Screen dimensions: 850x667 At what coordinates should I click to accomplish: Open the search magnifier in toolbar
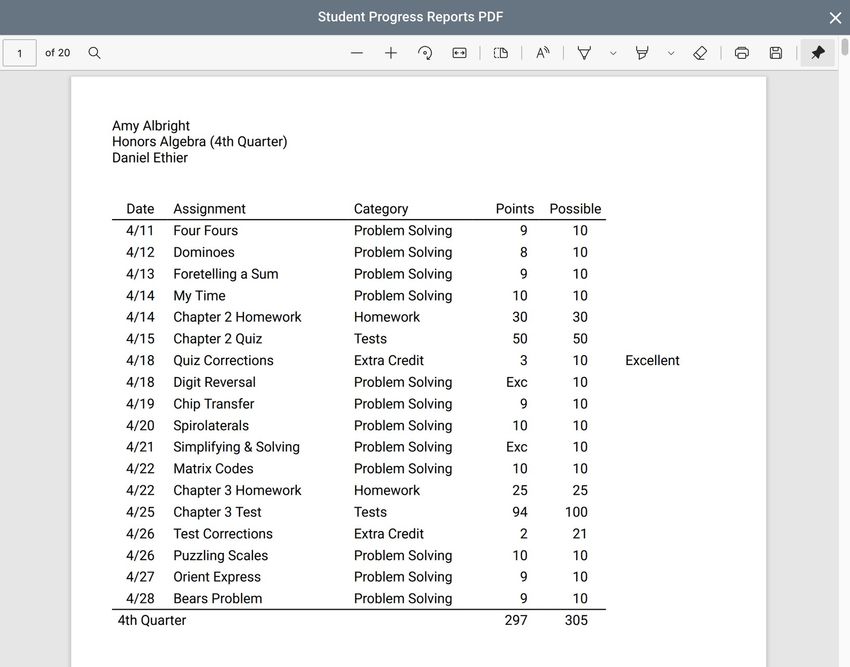(94, 53)
